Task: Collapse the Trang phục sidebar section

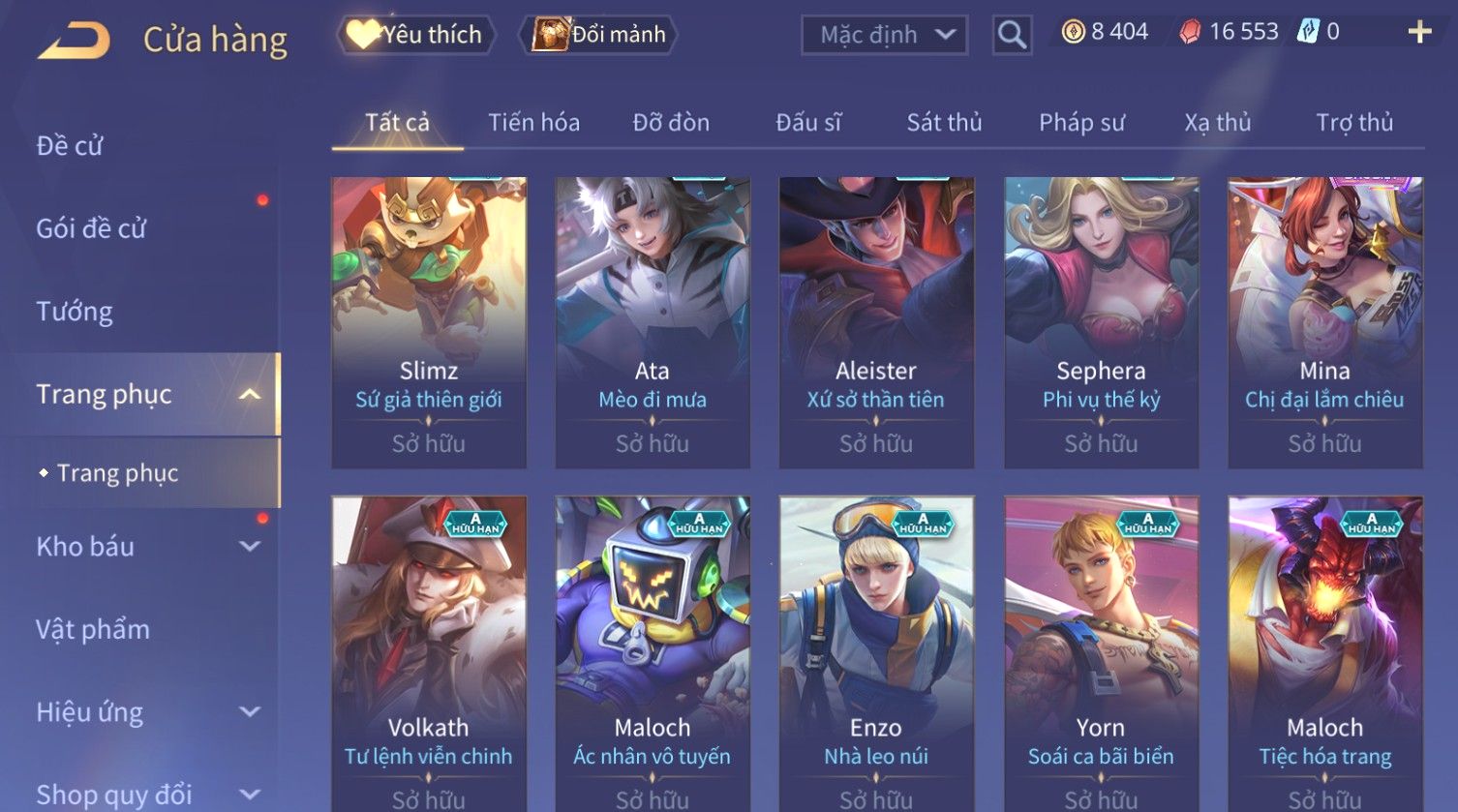Action: tap(250, 395)
